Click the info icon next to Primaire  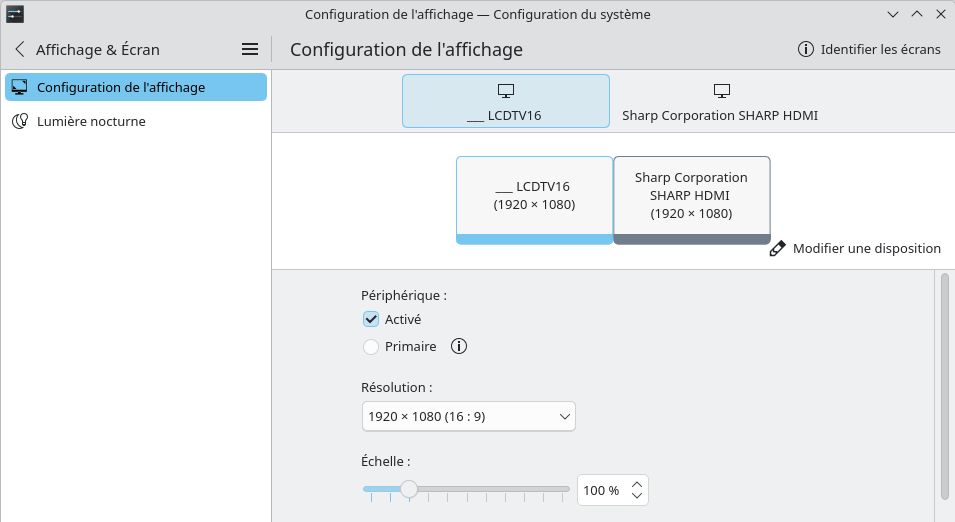459,347
